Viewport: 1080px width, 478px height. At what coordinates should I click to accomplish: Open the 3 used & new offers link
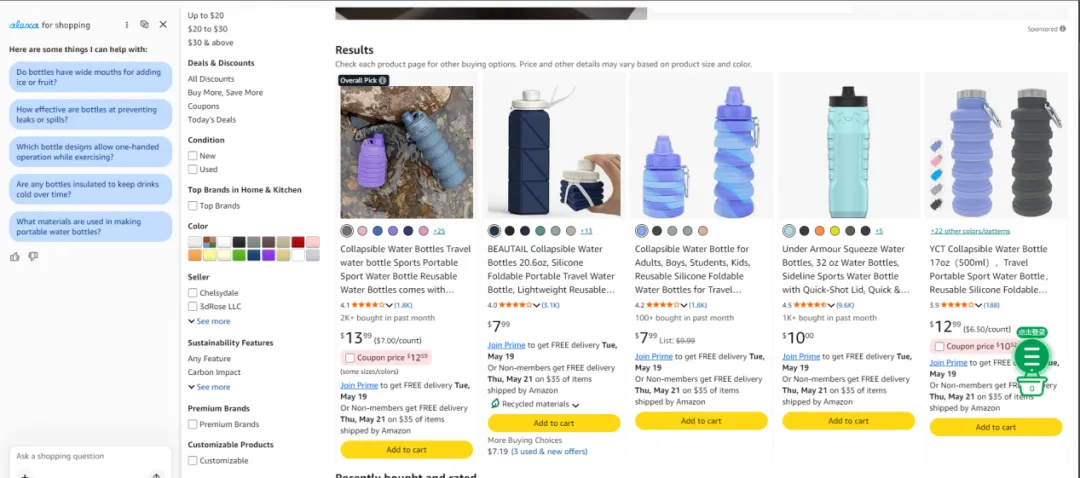549,452
